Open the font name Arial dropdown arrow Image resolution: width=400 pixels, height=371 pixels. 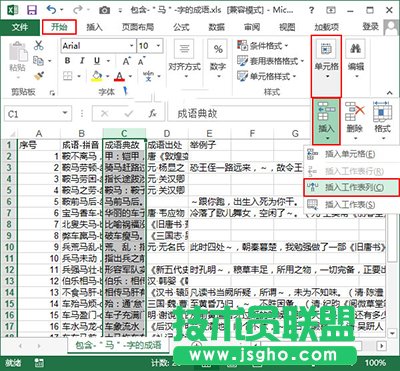tap(132, 46)
